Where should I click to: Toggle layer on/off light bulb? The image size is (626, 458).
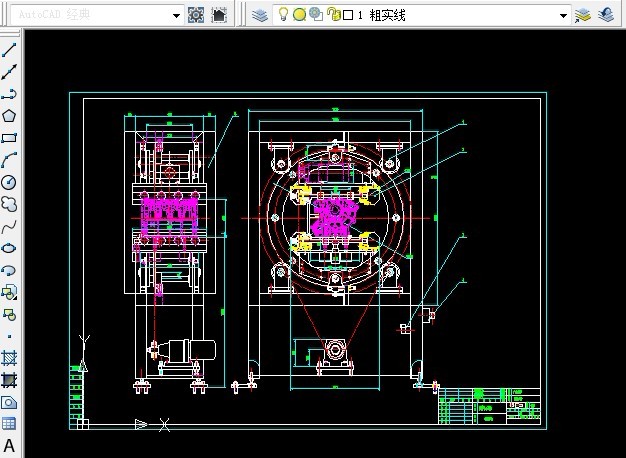[284, 15]
